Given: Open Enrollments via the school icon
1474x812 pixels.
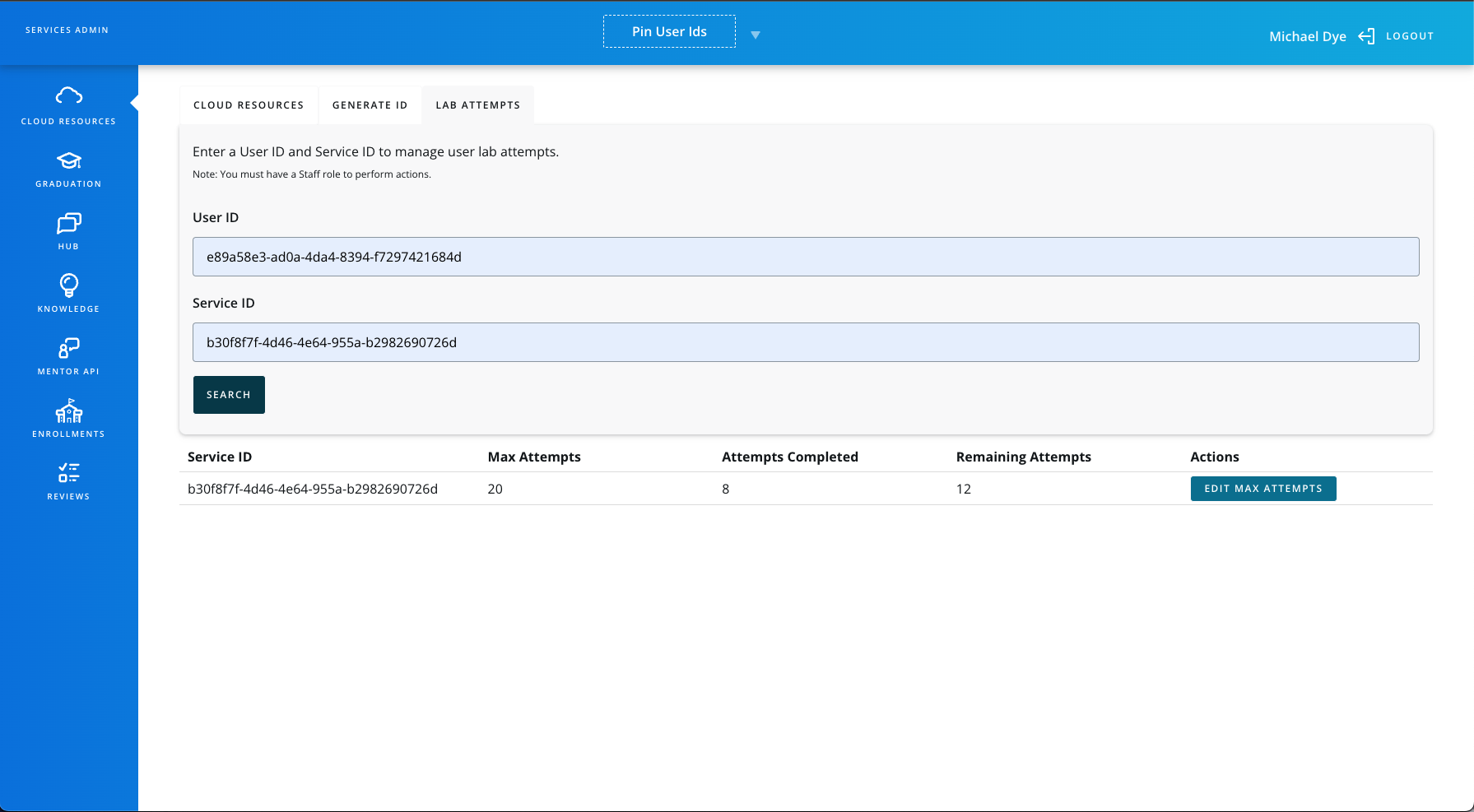Looking at the screenshot, I should click(x=69, y=411).
